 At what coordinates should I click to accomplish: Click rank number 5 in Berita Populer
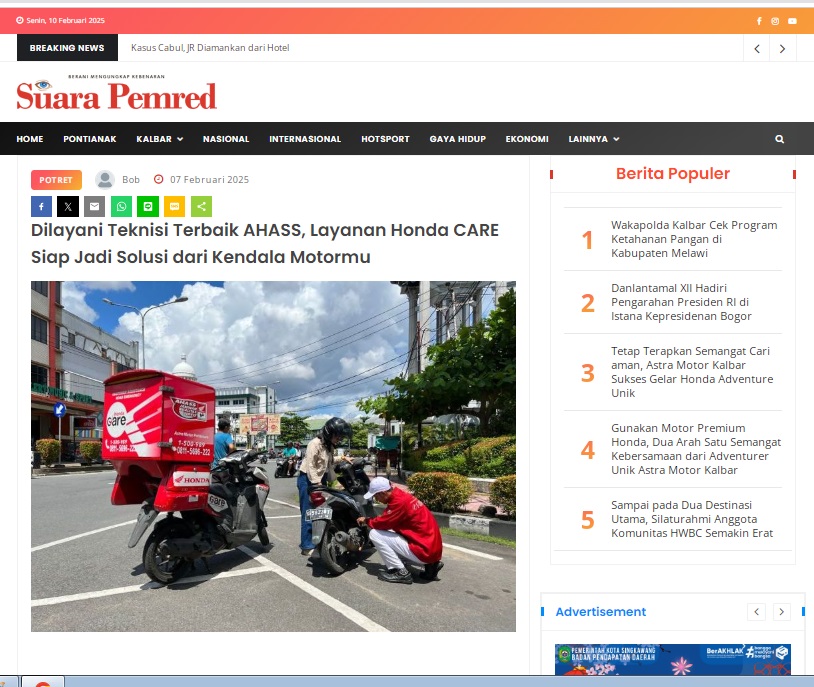[587, 520]
